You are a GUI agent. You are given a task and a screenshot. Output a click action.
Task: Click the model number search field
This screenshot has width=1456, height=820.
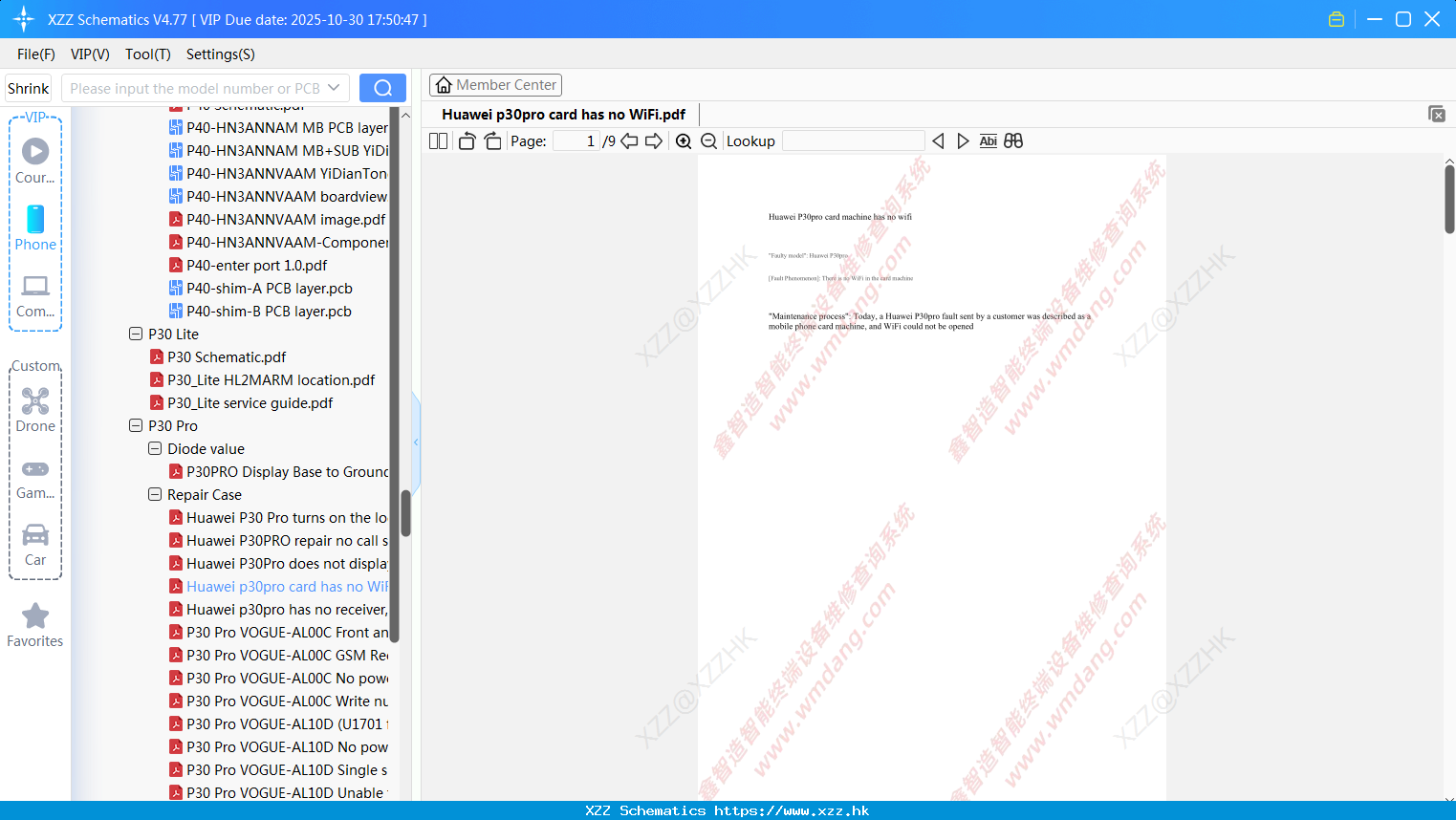(x=195, y=88)
